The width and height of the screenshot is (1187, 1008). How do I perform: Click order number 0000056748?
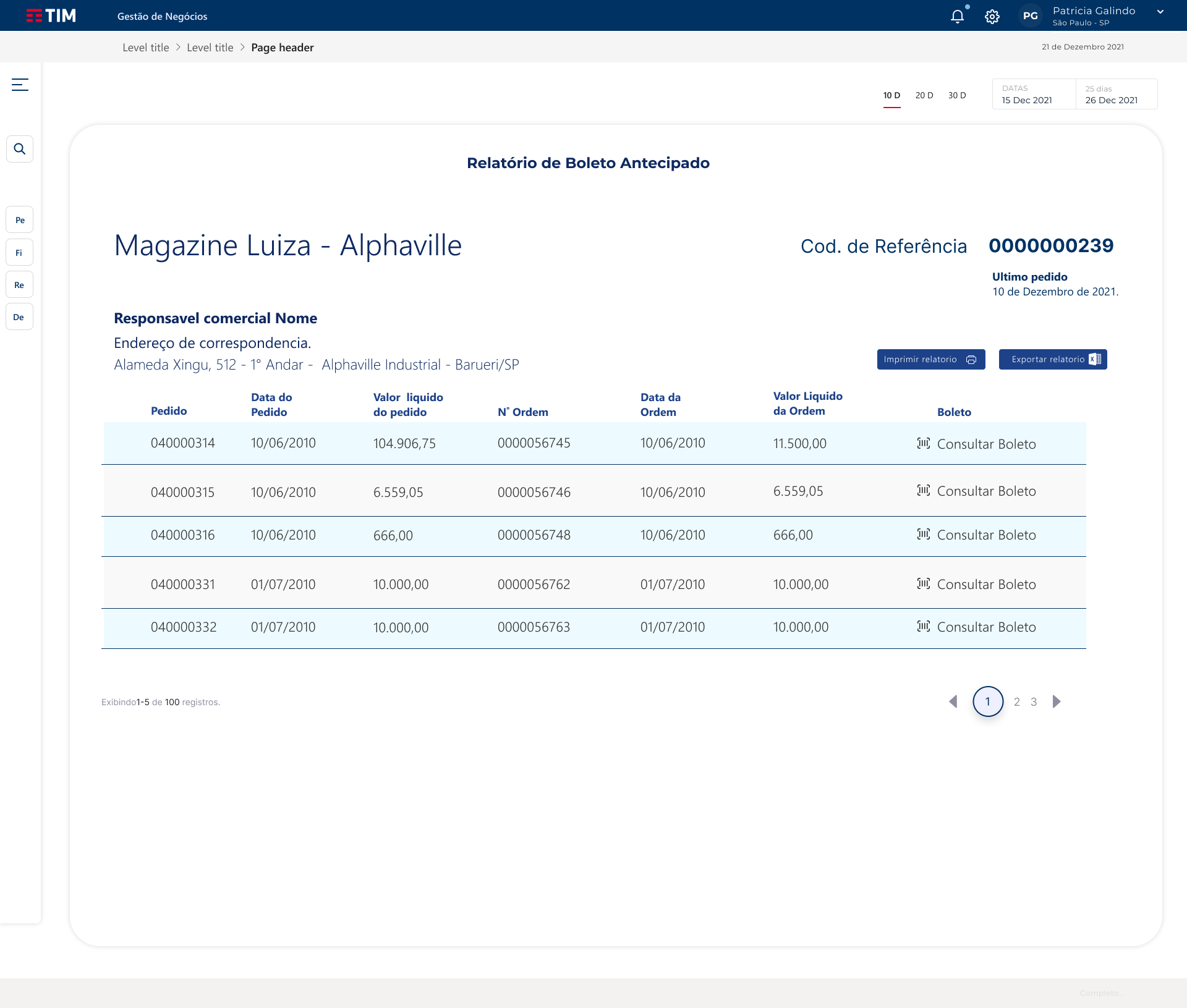(534, 535)
